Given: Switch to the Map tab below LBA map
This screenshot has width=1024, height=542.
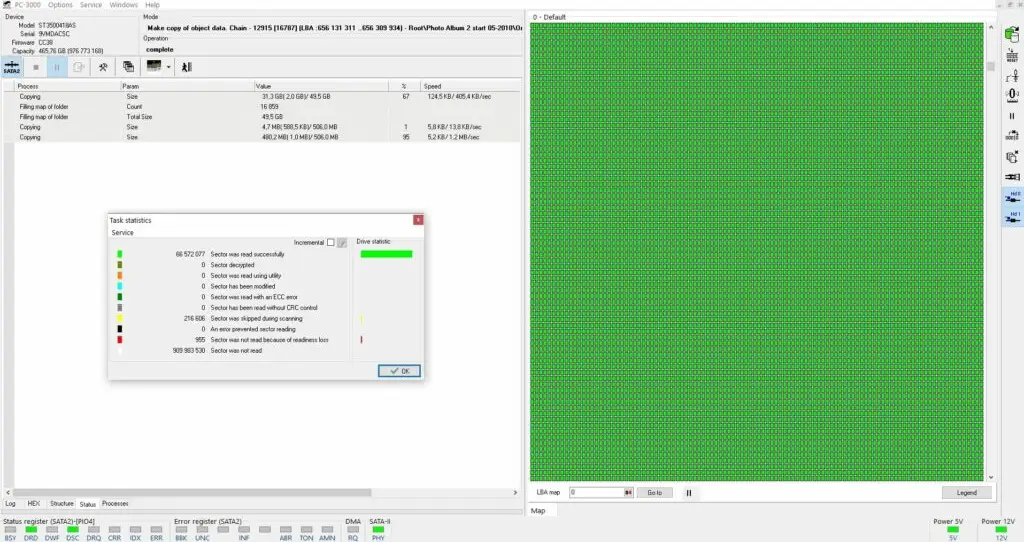Looking at the screenshot, I should pos(538,511).
